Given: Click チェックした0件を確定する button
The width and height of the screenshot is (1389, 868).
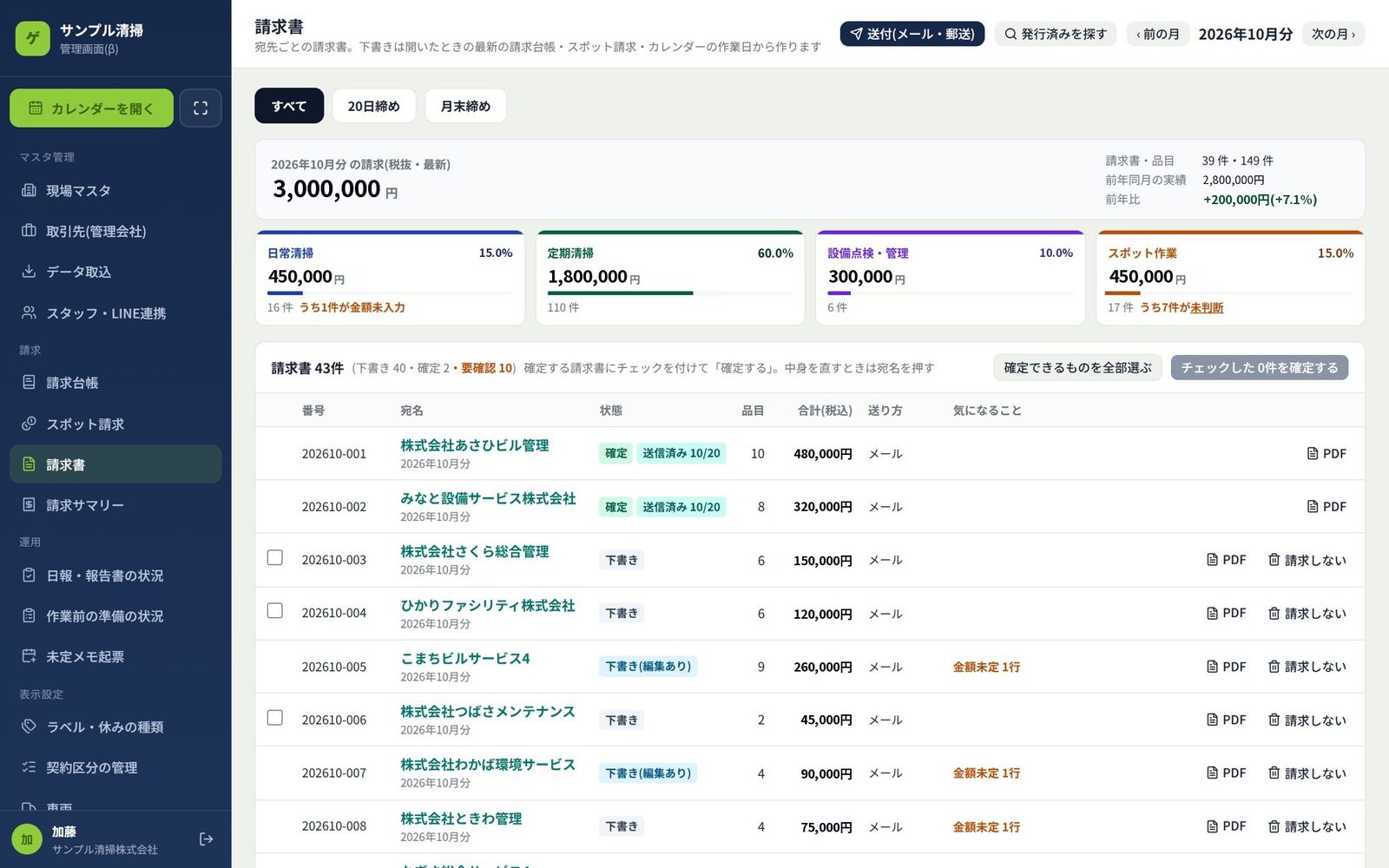Looking at the screenshot, I should point(1260,367).
